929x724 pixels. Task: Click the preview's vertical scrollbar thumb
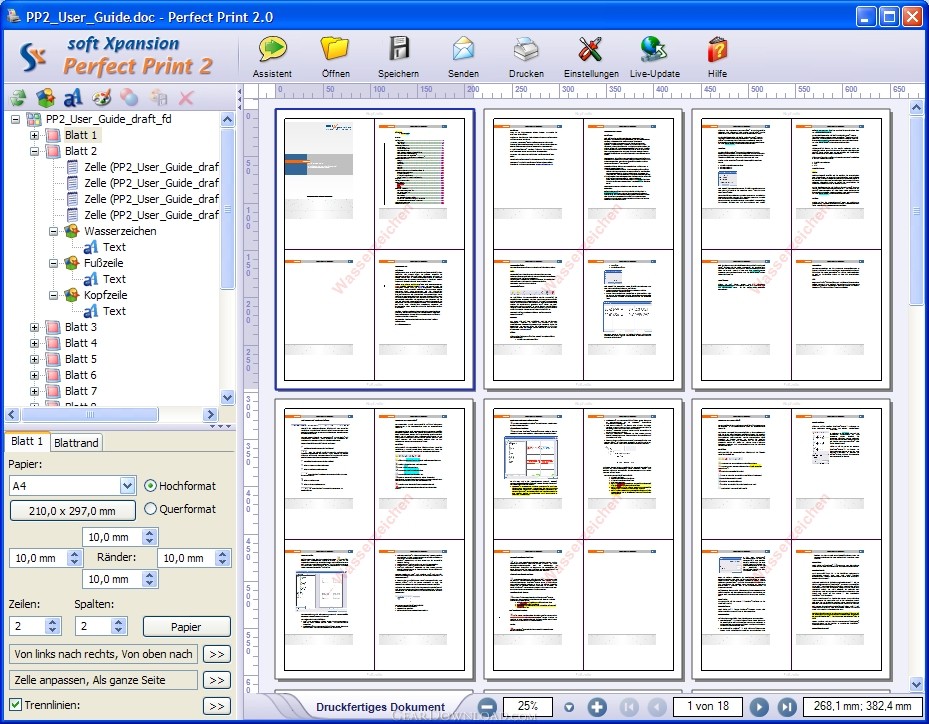coord(916,210)
